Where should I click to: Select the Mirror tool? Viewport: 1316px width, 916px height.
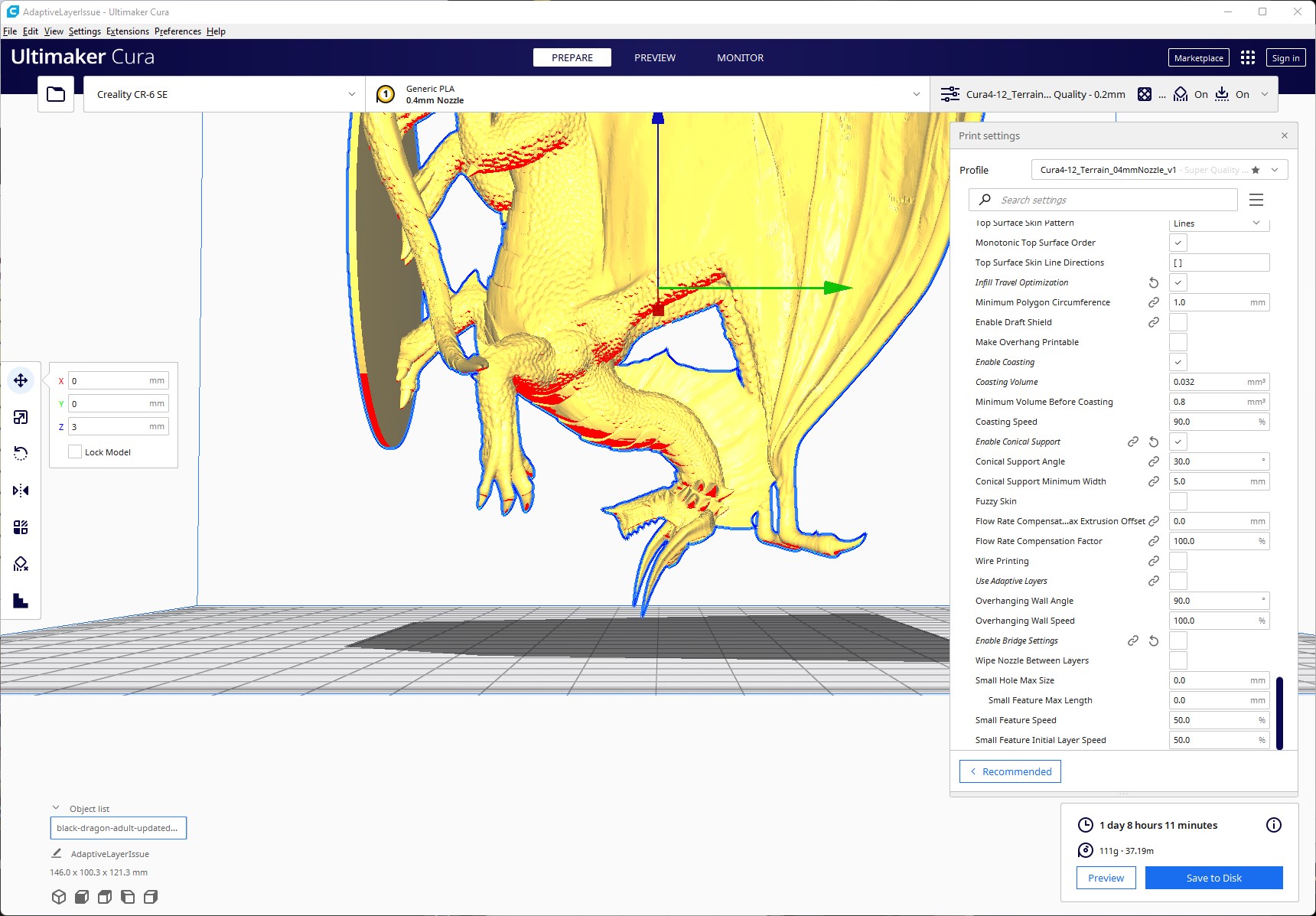pyautogui.click(x=21, y=491)
